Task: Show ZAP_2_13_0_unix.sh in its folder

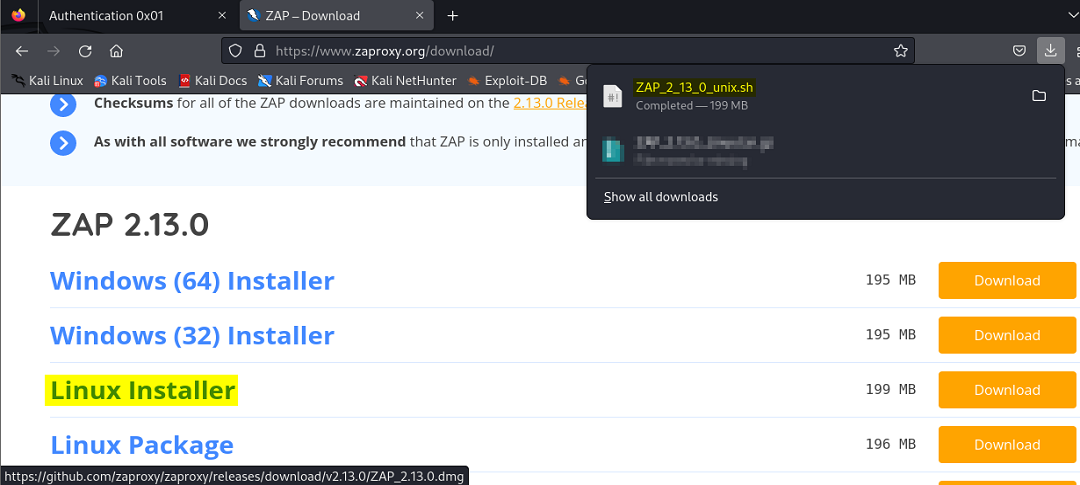Action: tap(1039, 96)
